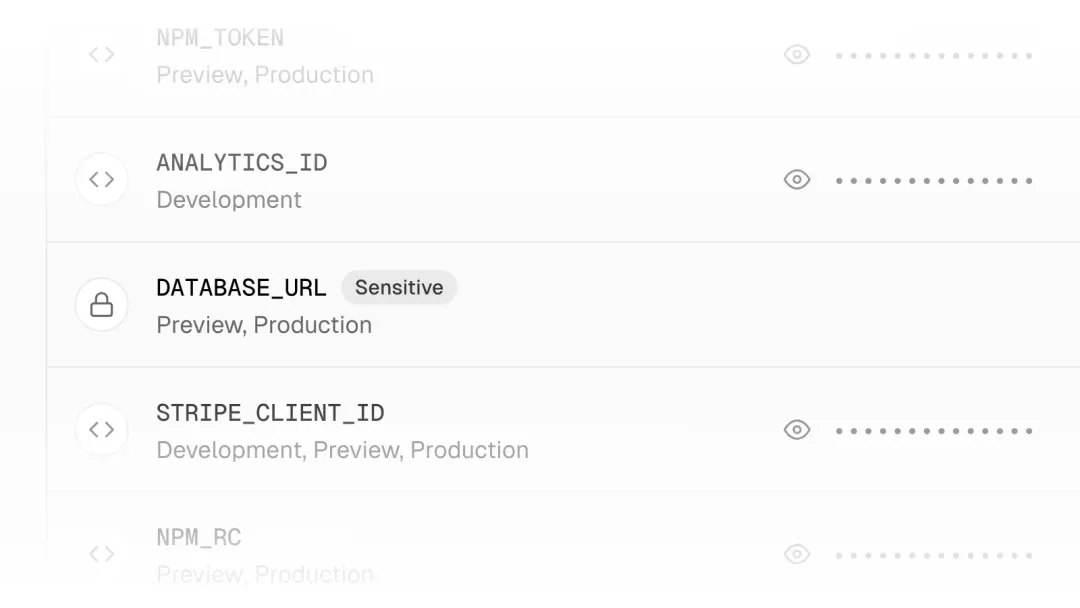1080x608 pixels.
Task: Click the environments text under STRIPE_CLIENT_ID
Action: (x=342, y=450)
